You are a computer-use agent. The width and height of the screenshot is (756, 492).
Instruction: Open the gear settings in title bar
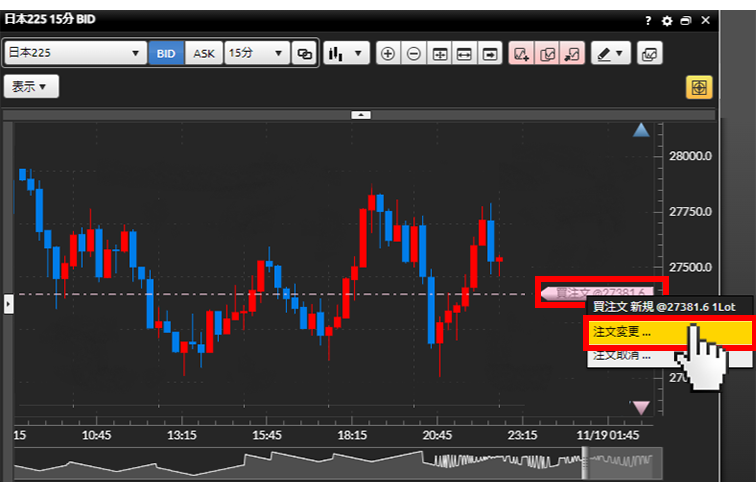667,21
